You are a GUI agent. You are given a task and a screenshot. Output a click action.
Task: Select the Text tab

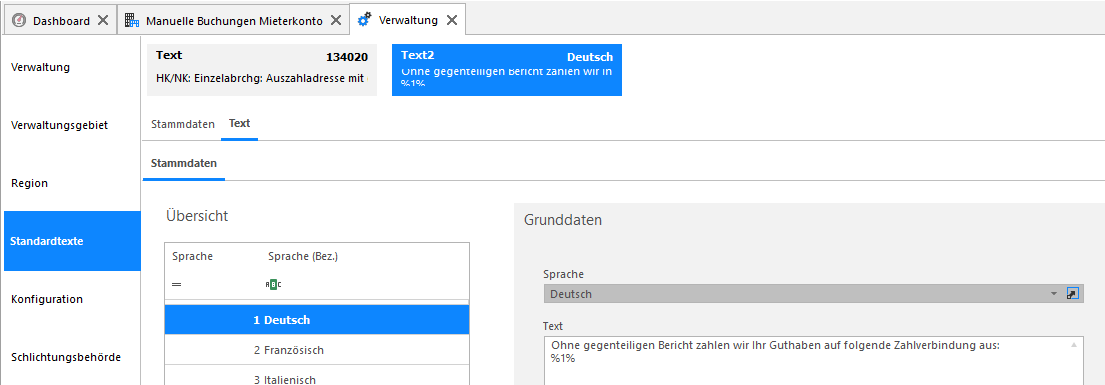coord(240,123)
